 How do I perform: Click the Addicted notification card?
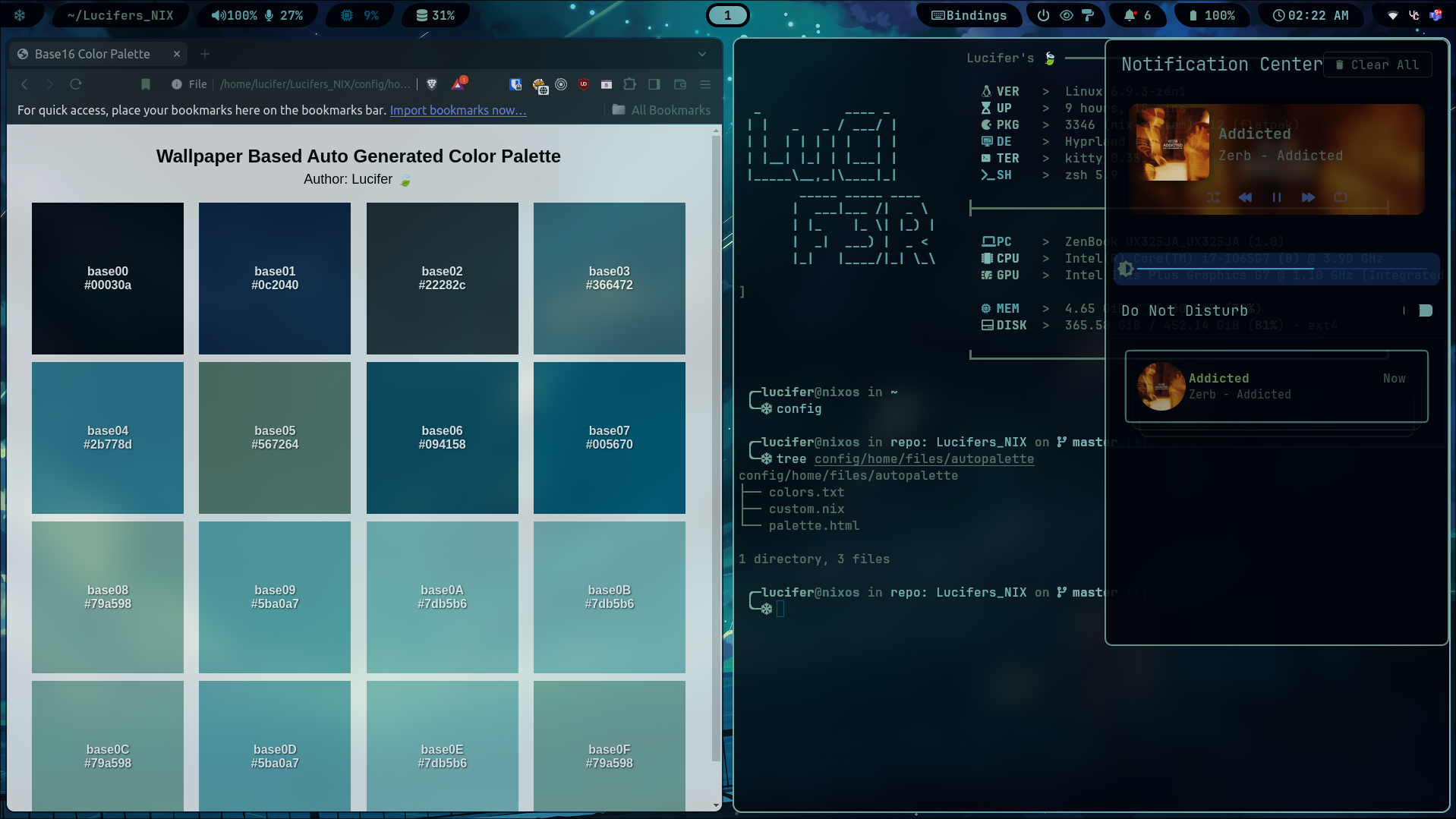pyautogui.click(x=1276, y=386)
